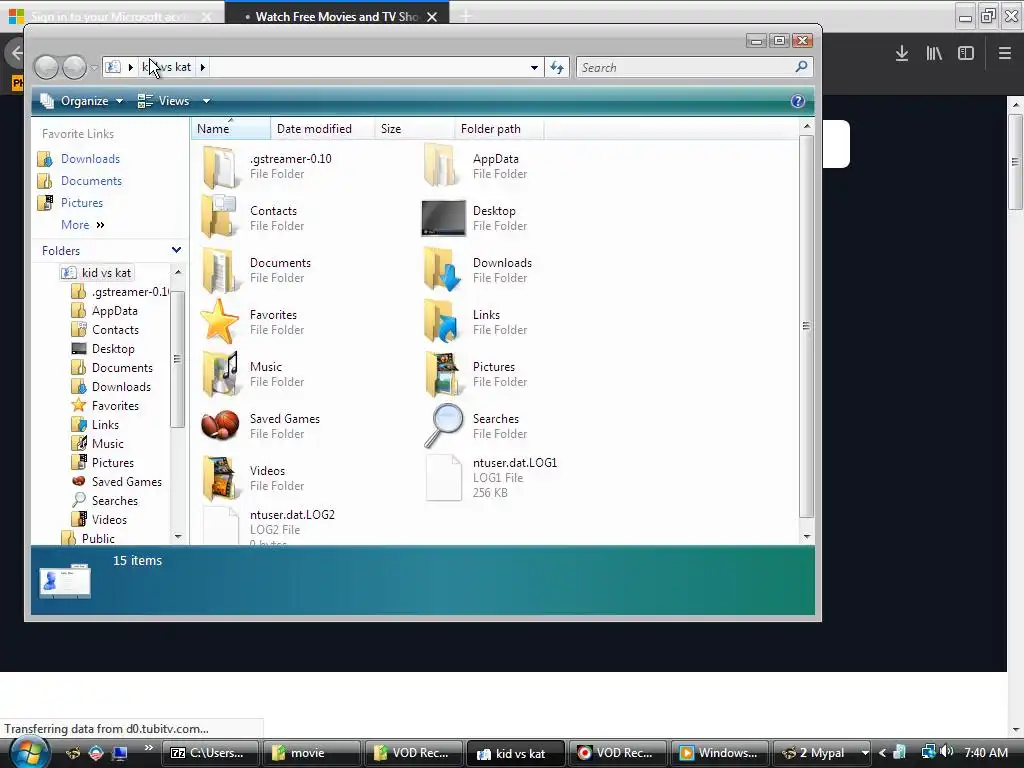This screenshot has height=768, width=1024.
Task: Sort by Folder path column header
Action: (x=499, y=129)
